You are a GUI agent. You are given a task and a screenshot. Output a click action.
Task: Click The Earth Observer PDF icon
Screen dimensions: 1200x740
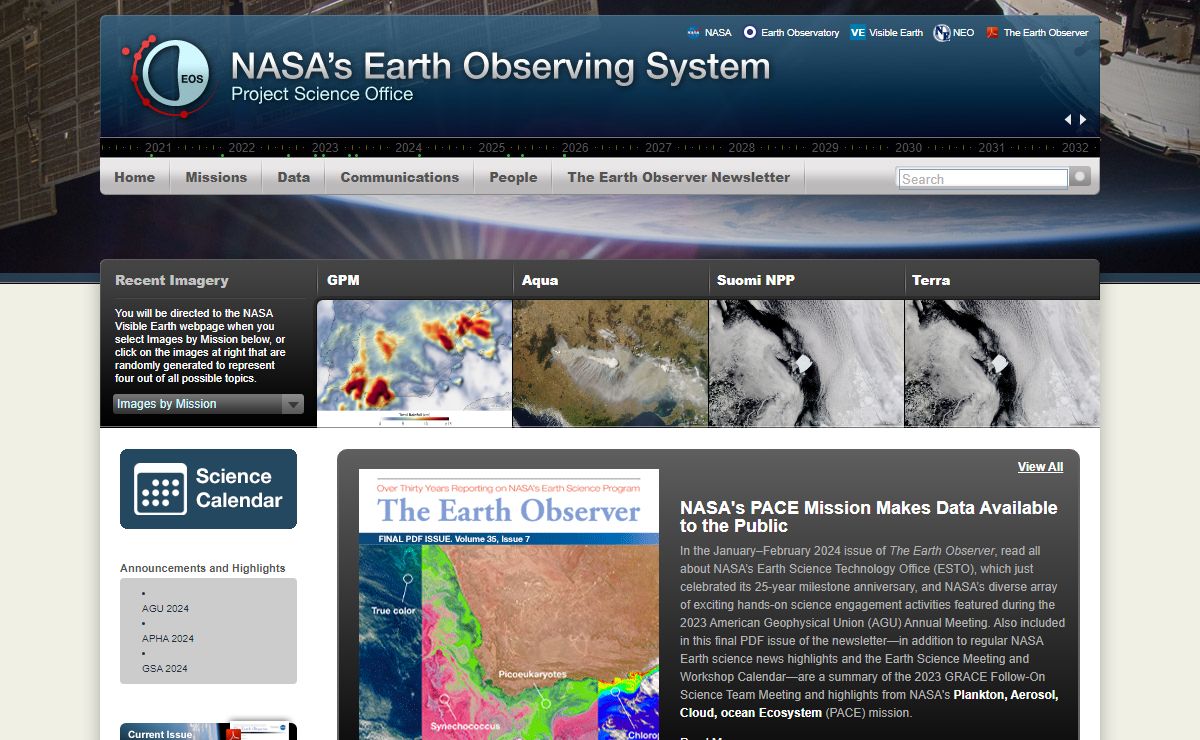pos(992,33)
